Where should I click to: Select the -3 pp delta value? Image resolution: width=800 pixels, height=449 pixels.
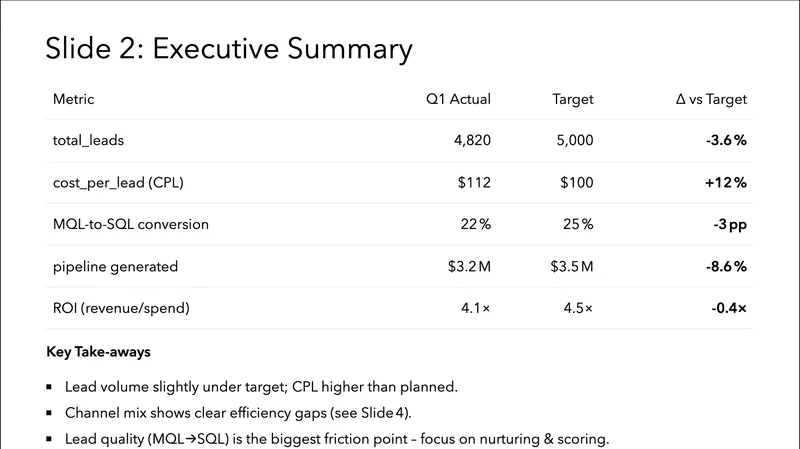click(730, 225)
